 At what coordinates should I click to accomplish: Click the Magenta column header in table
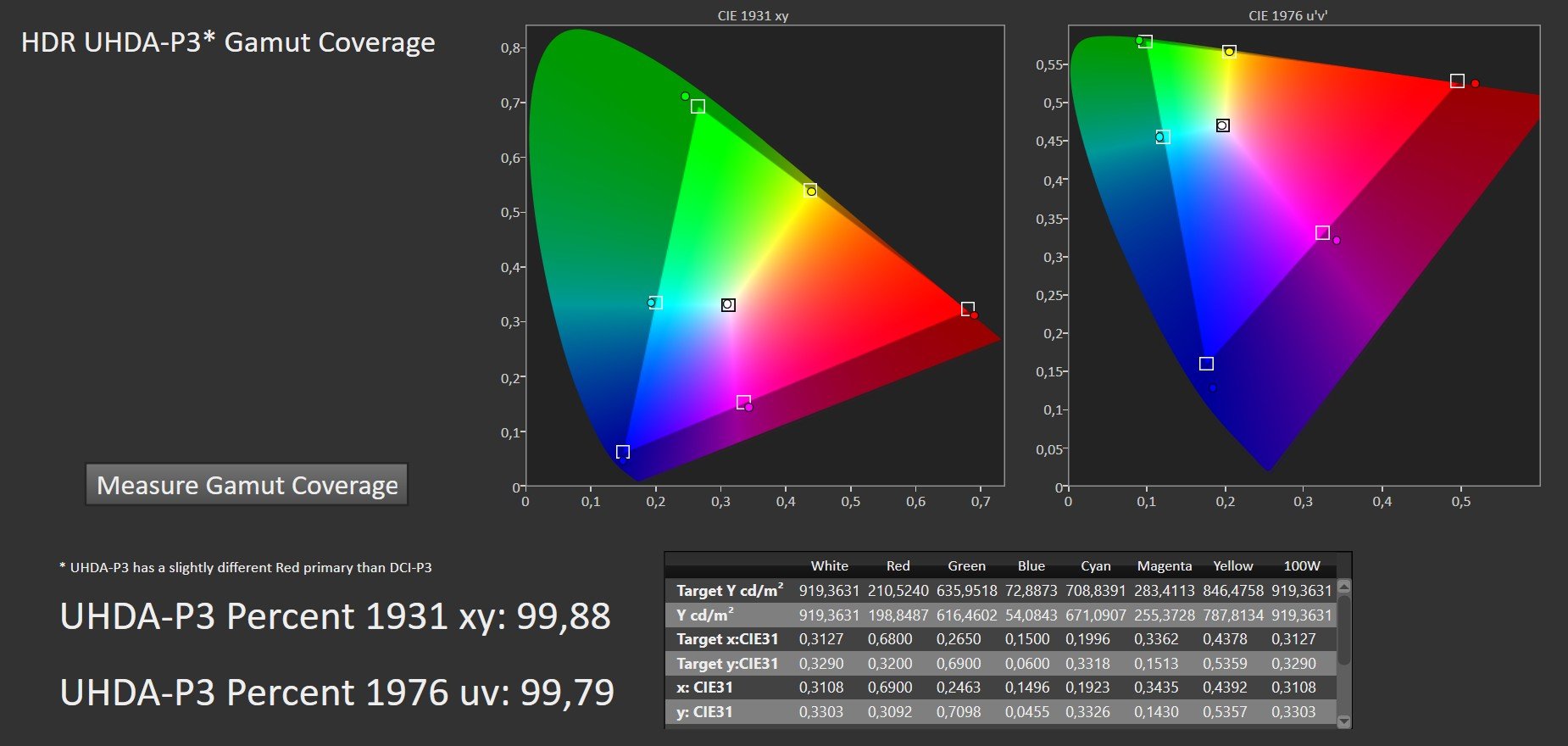coord(1164,566)
